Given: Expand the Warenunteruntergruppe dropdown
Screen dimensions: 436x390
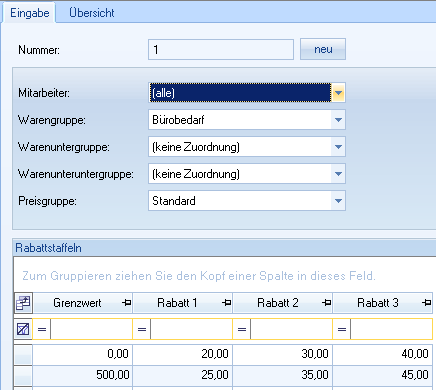Looking at the screenshot, I should point(338,174).
